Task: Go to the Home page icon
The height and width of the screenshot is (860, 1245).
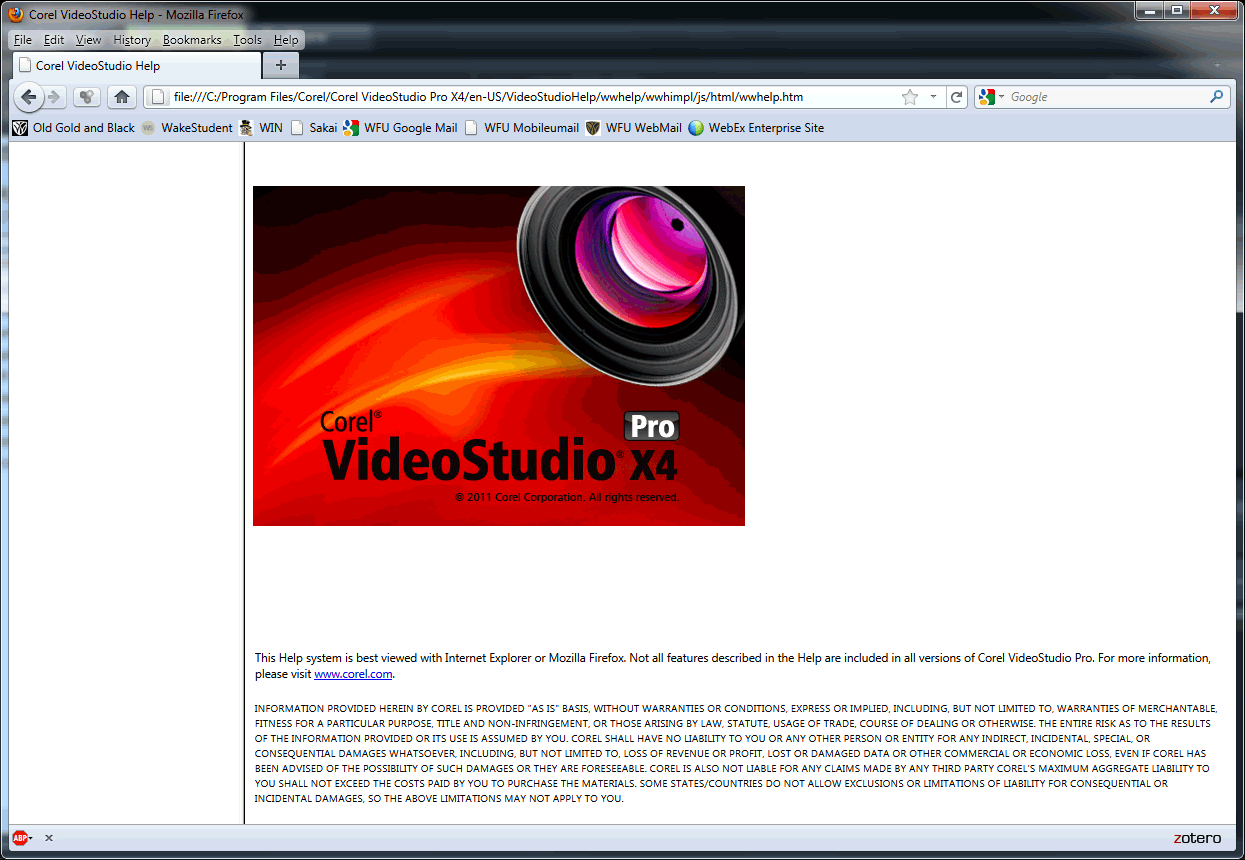Action: click(122, 97)
